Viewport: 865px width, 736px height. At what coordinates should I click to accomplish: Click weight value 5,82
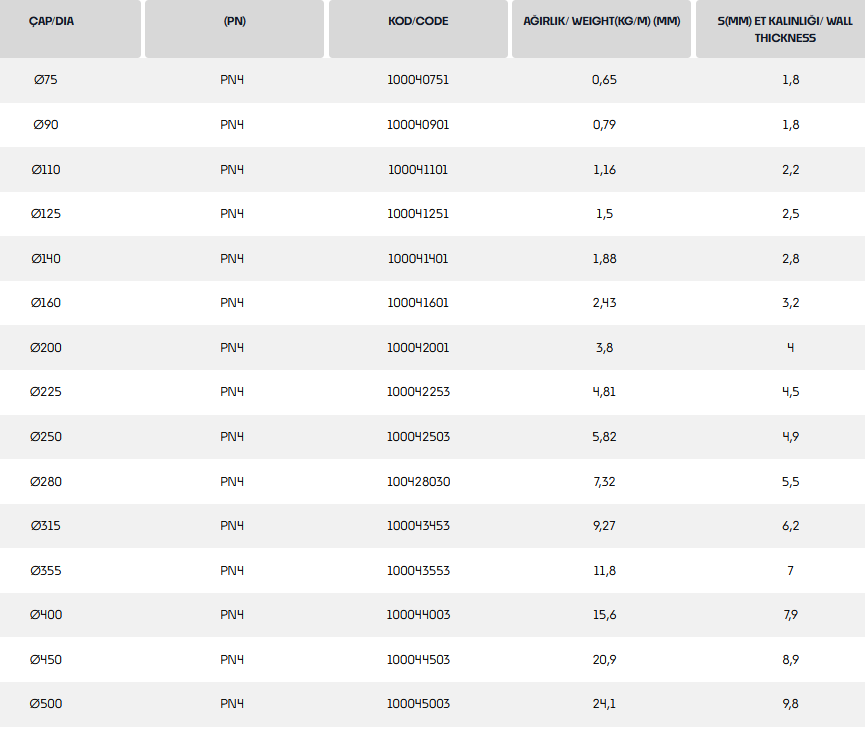pyautogui.click(x=604, y=437)
